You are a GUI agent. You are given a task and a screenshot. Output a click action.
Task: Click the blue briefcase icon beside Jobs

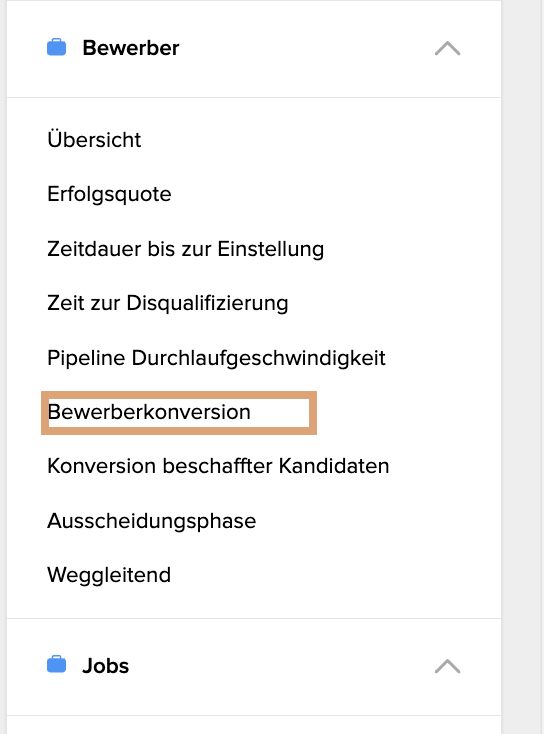point(57,664)
